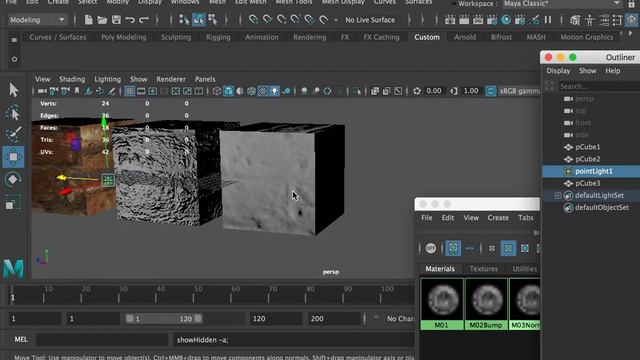Viewport: 640px width, 360px height.
Task: Open the Hypershade from the blue sphere icon
Action: point(506,20)
